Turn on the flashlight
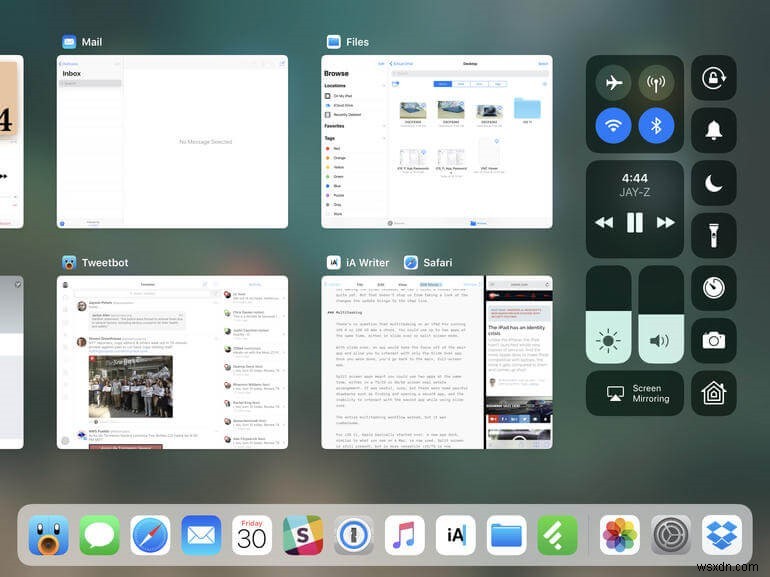This screenshot has width=770, height=577. click(x=714, y=236)
